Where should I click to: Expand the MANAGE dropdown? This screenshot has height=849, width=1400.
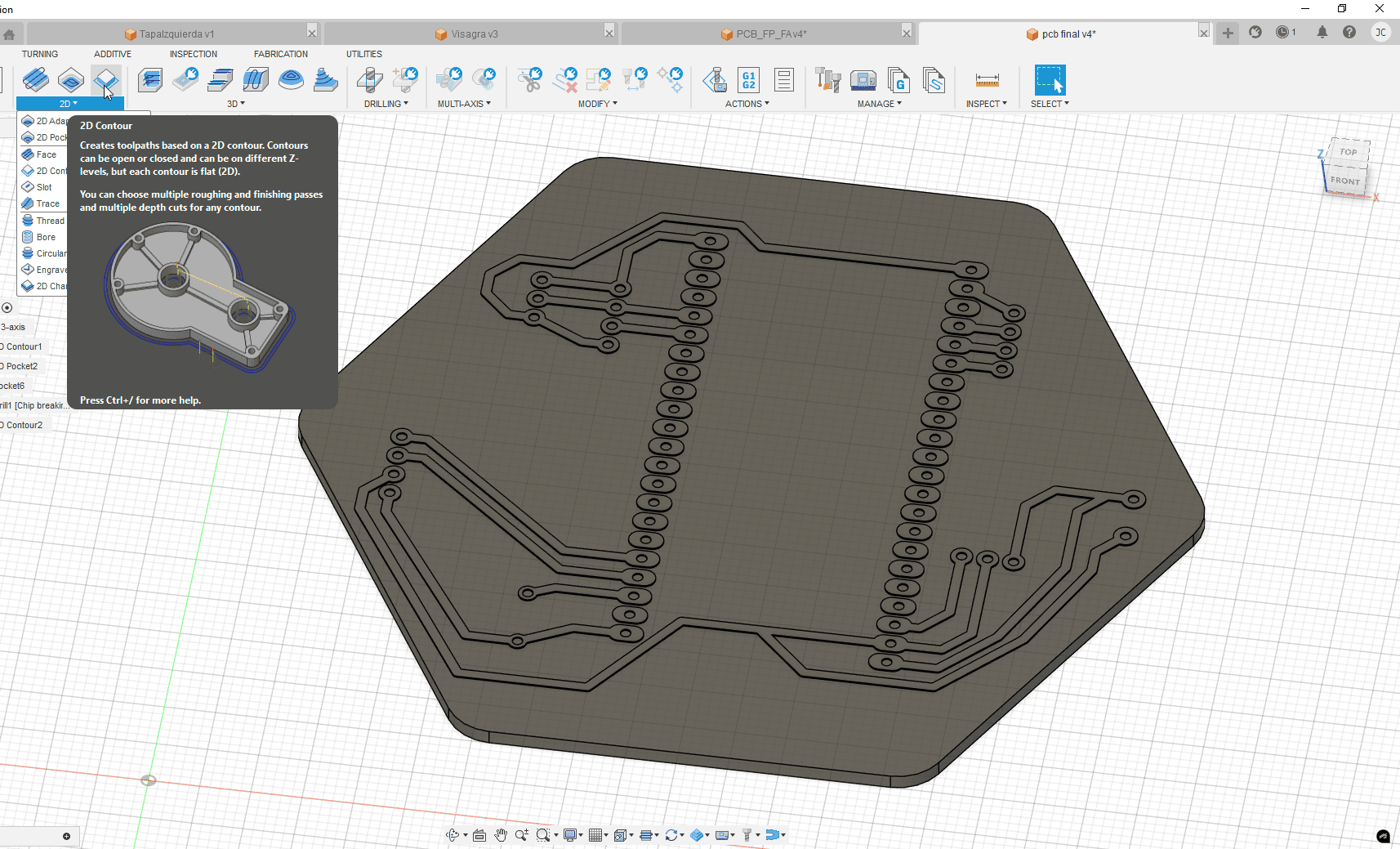[880, 104]
